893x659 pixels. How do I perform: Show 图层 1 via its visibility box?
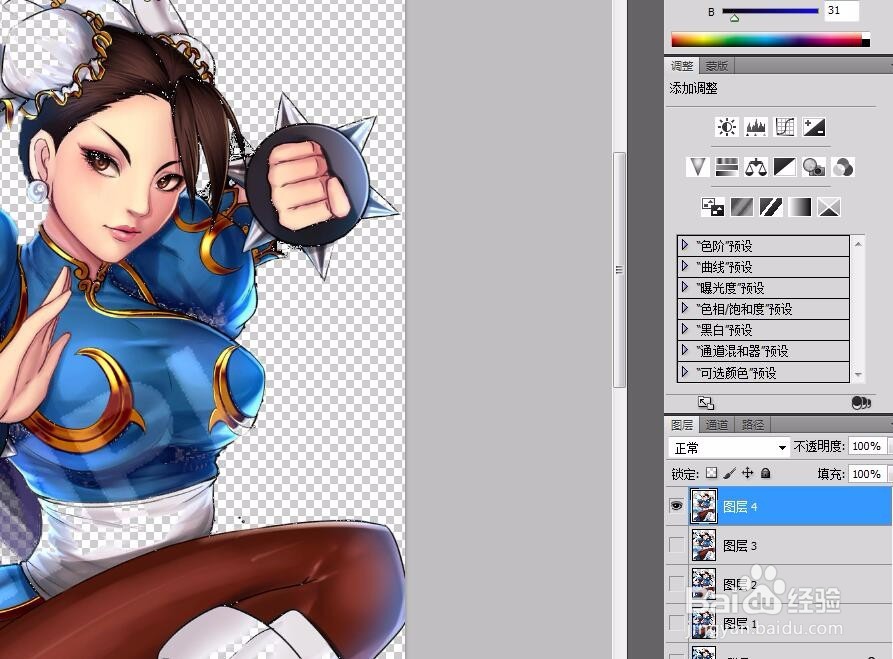click(677, 623)
